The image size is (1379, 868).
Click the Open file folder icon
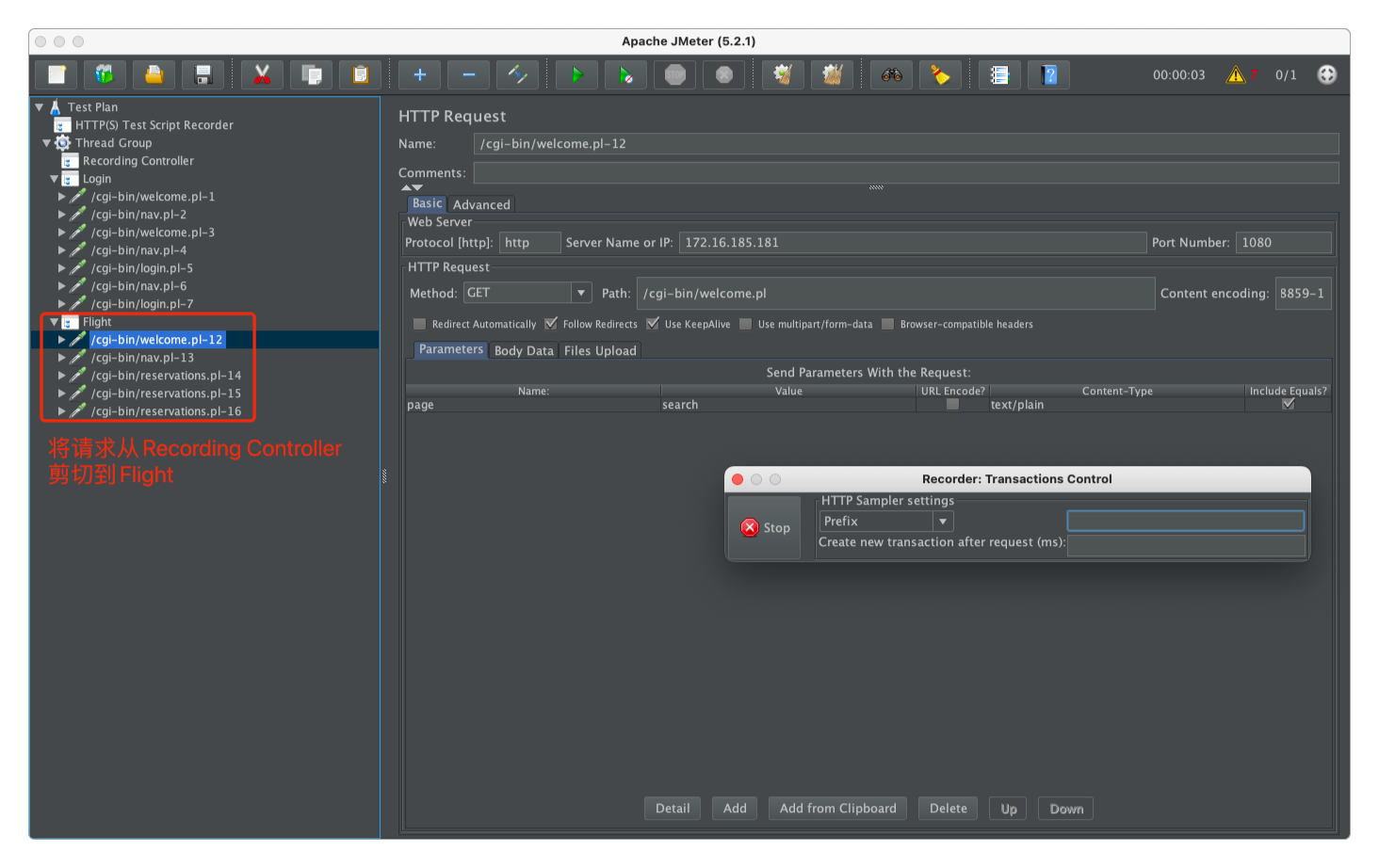coord(154,74)
